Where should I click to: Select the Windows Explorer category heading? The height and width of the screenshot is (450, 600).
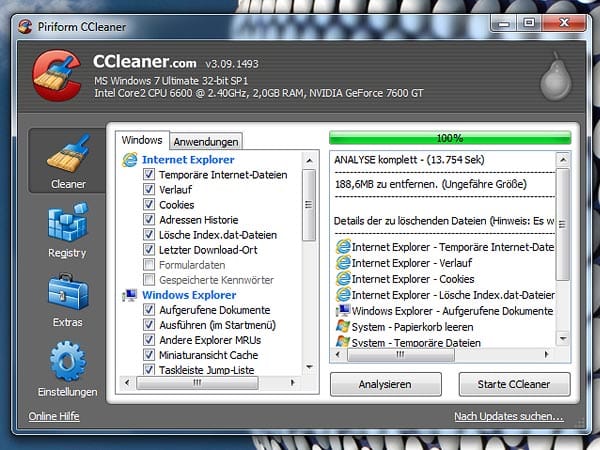coord(189,295)
